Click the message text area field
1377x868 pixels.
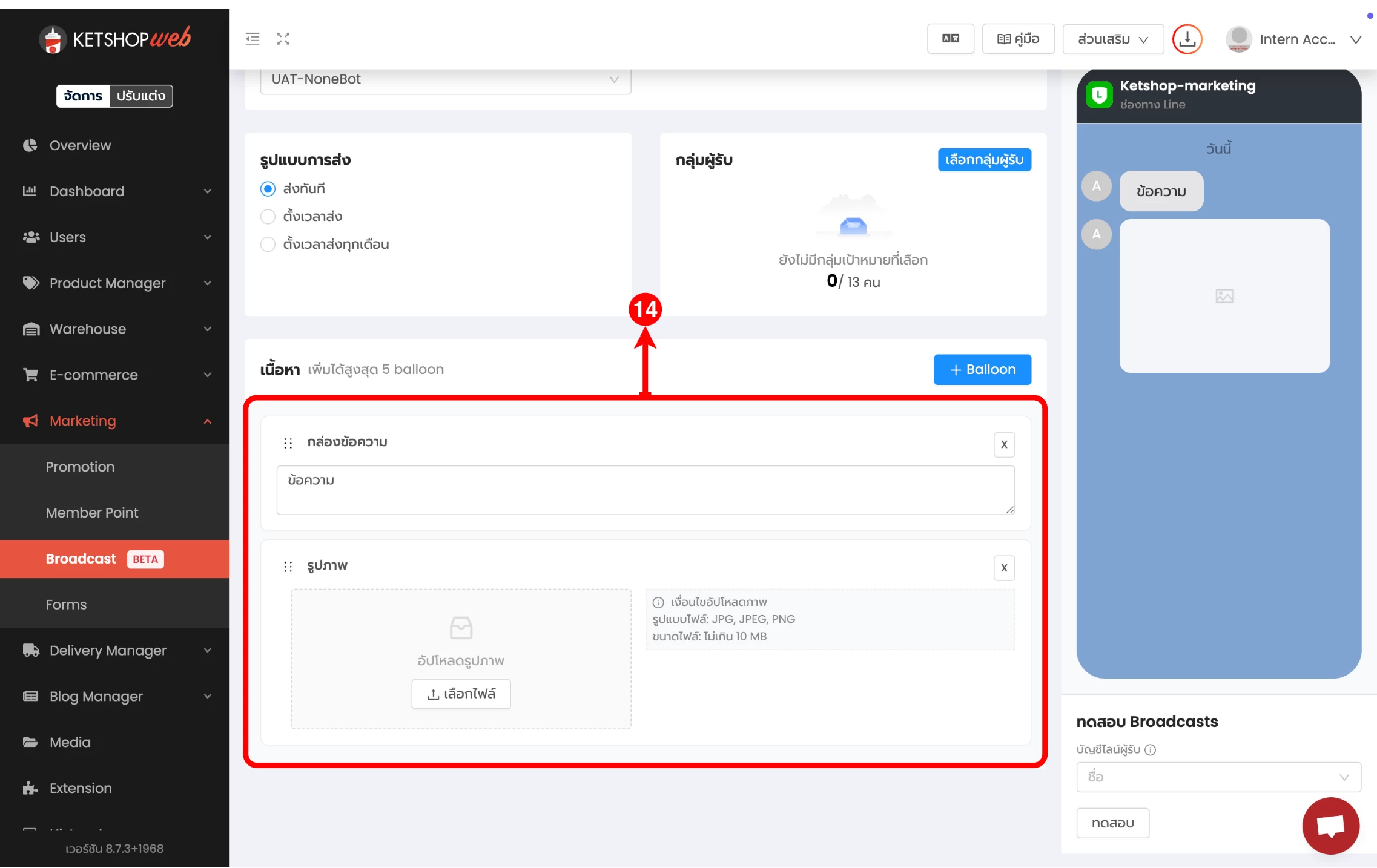(x=645, y=490)
